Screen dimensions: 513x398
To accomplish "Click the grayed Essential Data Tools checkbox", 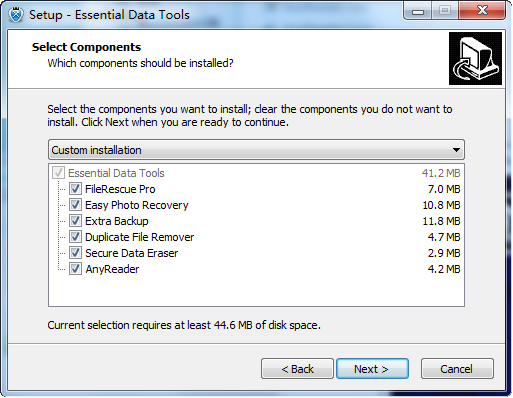I will [x=58, y=173].
